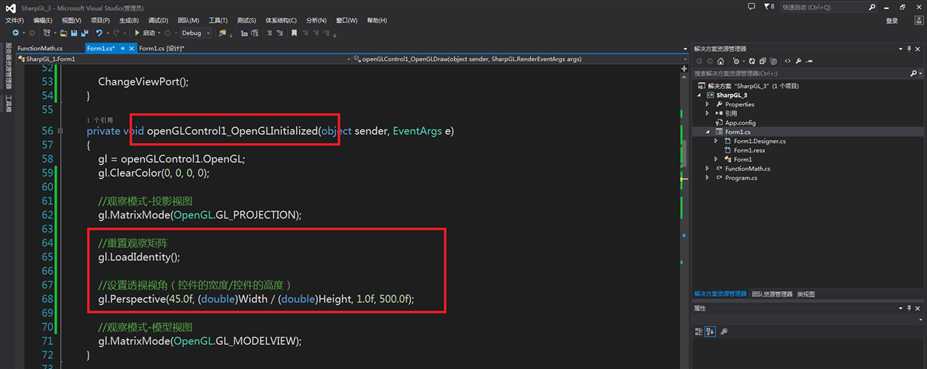
Task: Click the bookmark toolbar icon
Action: 294,33
